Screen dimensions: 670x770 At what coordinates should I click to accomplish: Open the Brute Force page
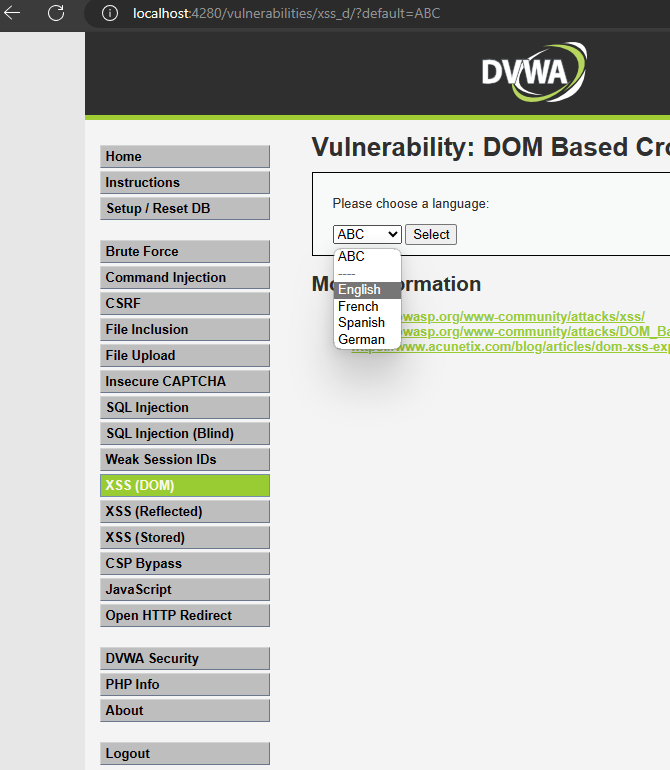(x=185, y=252)
